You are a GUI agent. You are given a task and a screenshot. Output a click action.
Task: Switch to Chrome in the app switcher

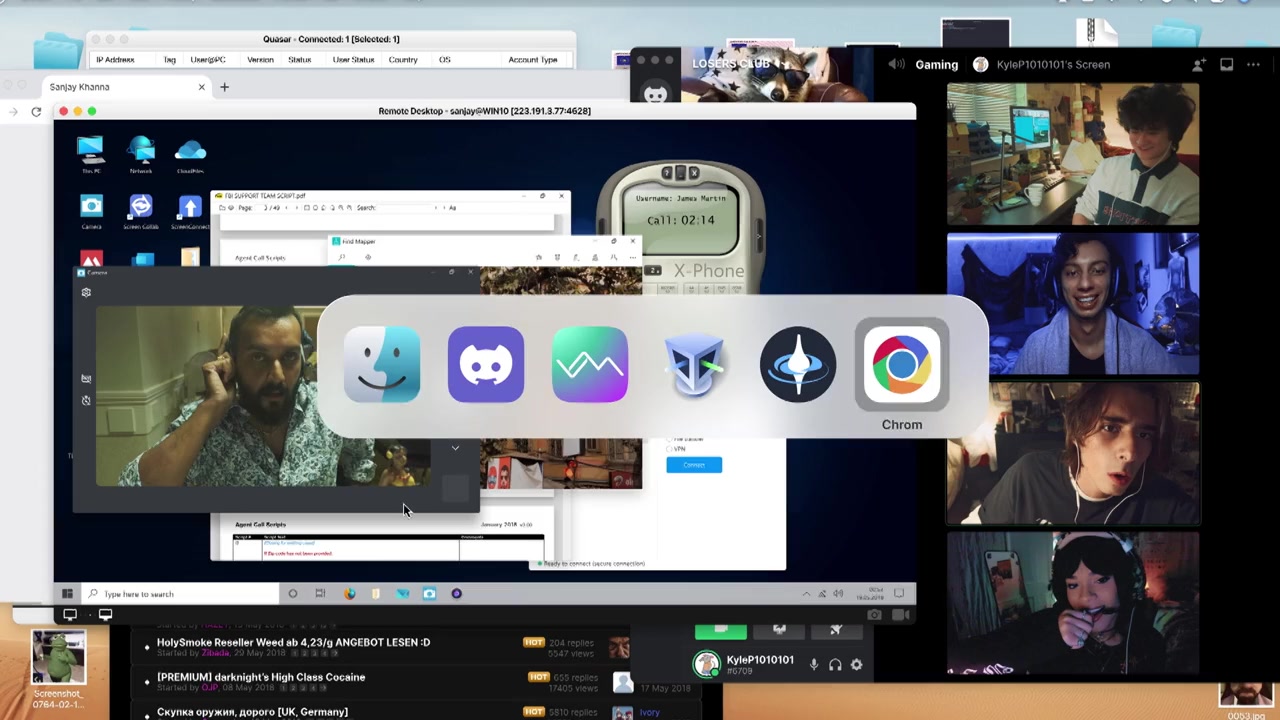pos(902,365)
